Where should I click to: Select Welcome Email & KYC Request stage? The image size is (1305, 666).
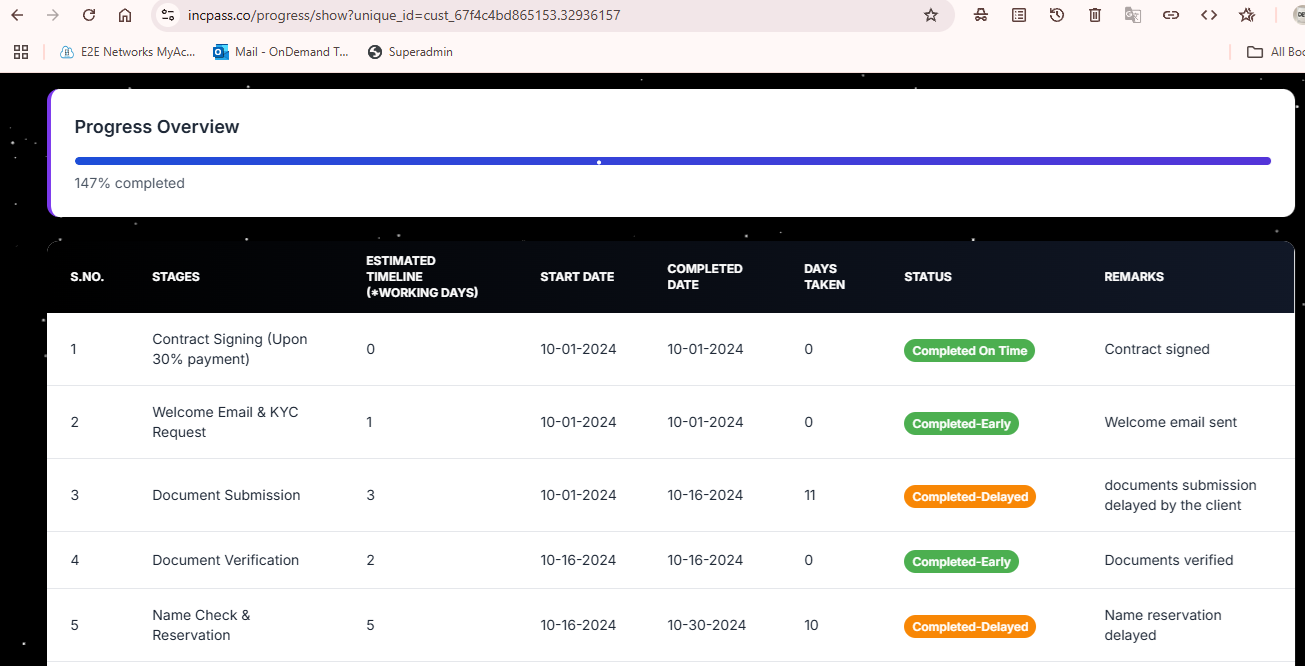225,422
